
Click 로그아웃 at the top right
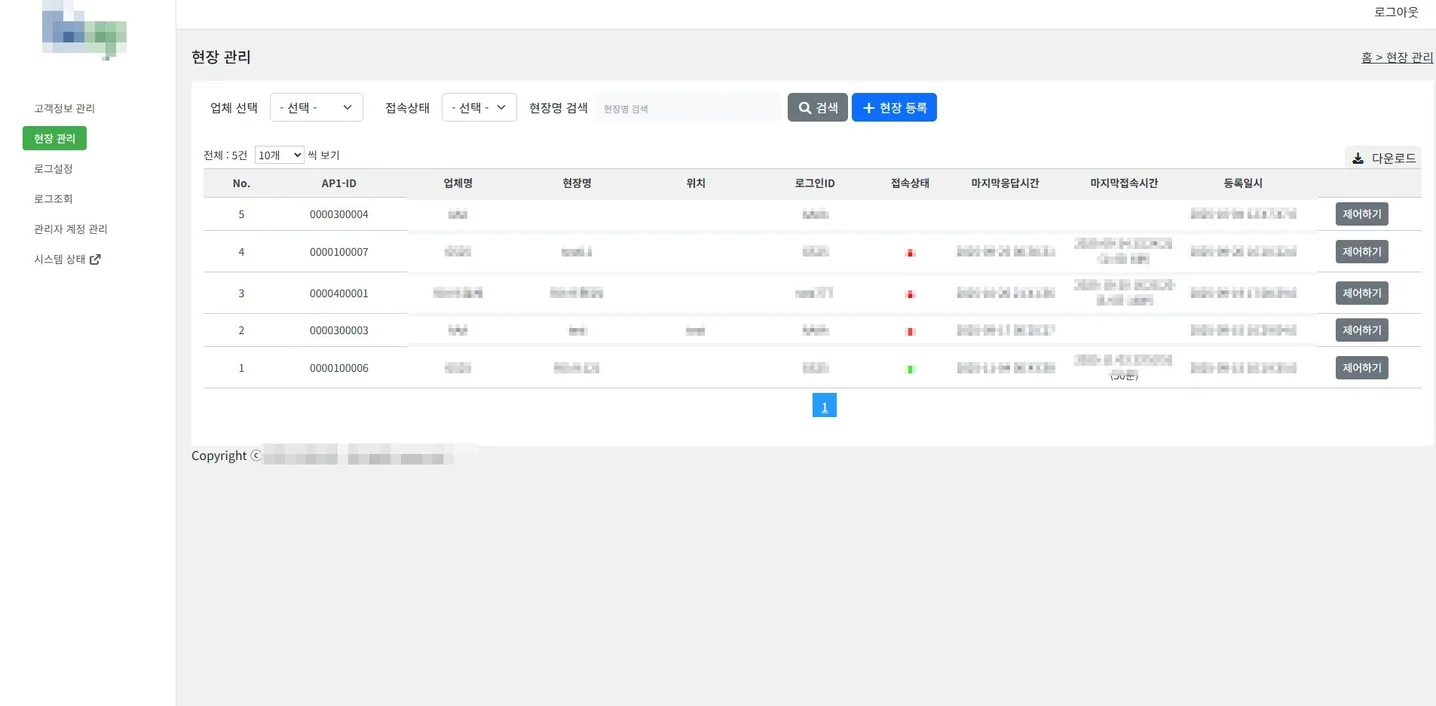1396,12
